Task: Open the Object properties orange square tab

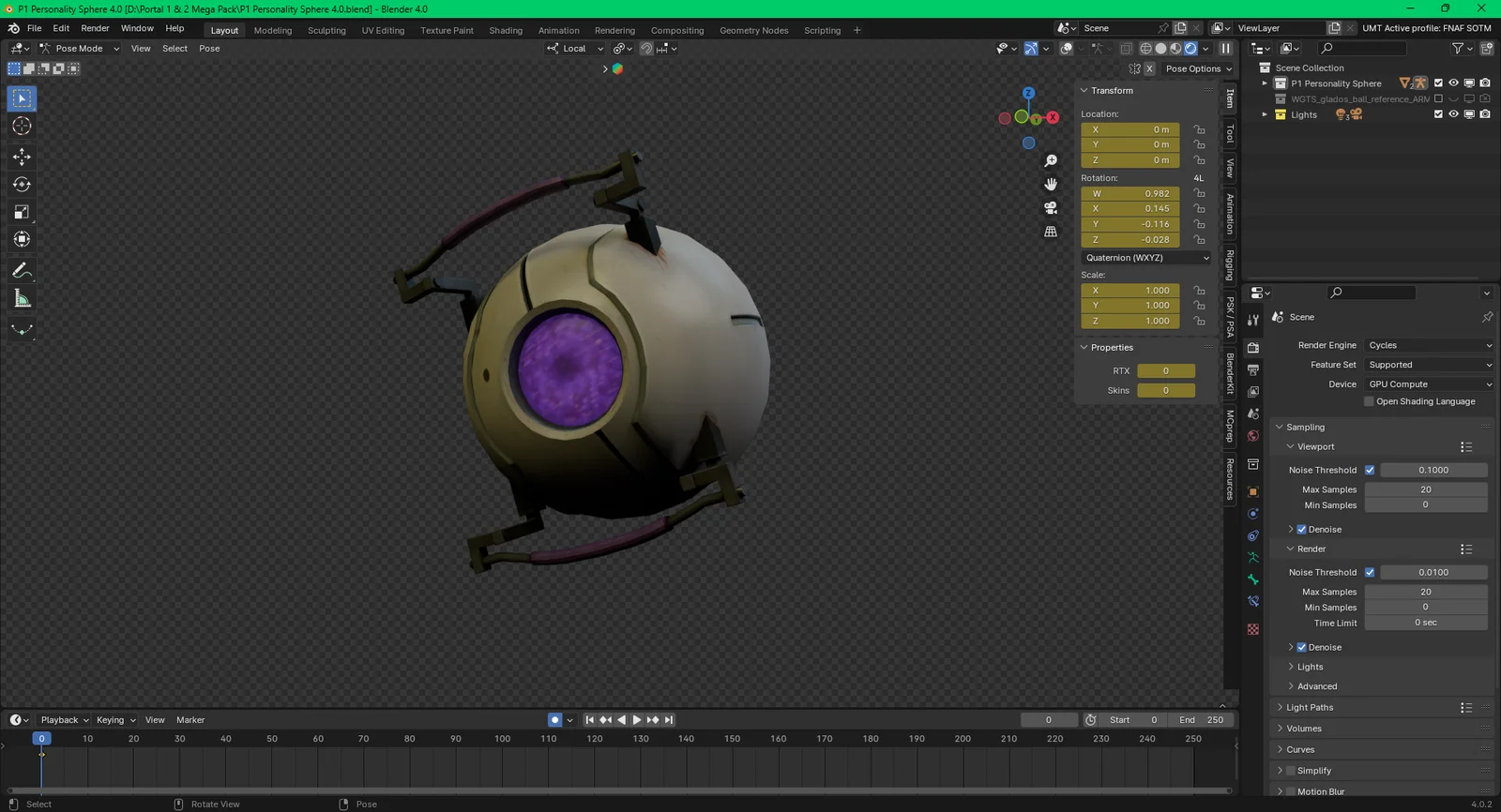Action: coord(1253,491)
